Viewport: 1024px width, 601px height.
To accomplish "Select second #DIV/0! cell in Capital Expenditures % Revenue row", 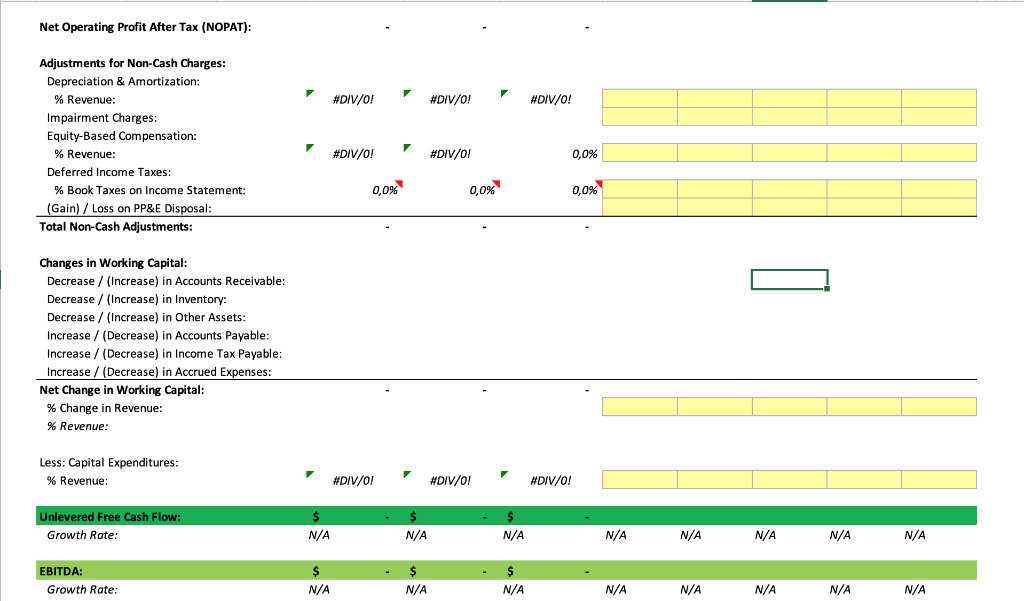I will coord(450,481).
